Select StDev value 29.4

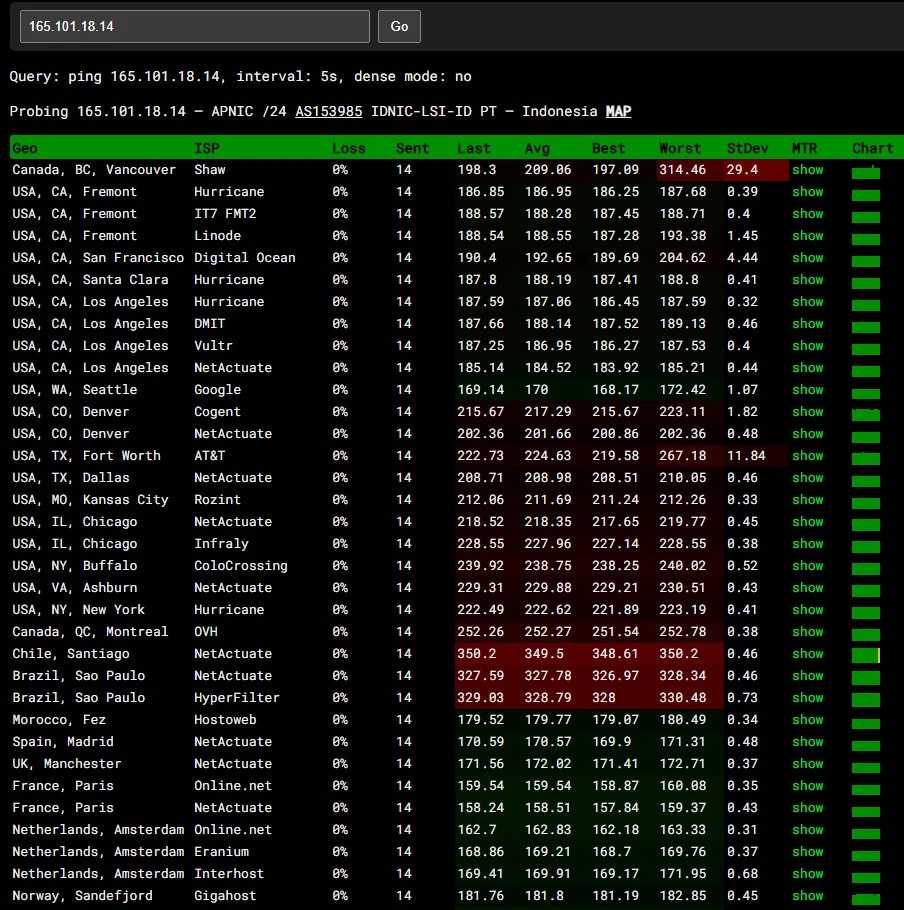742,169
